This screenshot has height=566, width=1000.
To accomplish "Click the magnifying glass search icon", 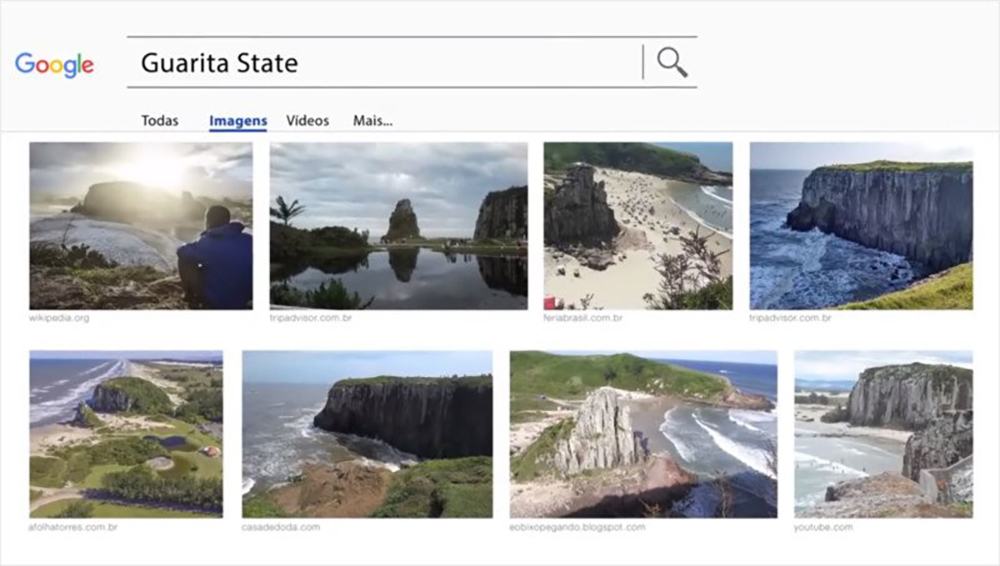I will (672, 63).
